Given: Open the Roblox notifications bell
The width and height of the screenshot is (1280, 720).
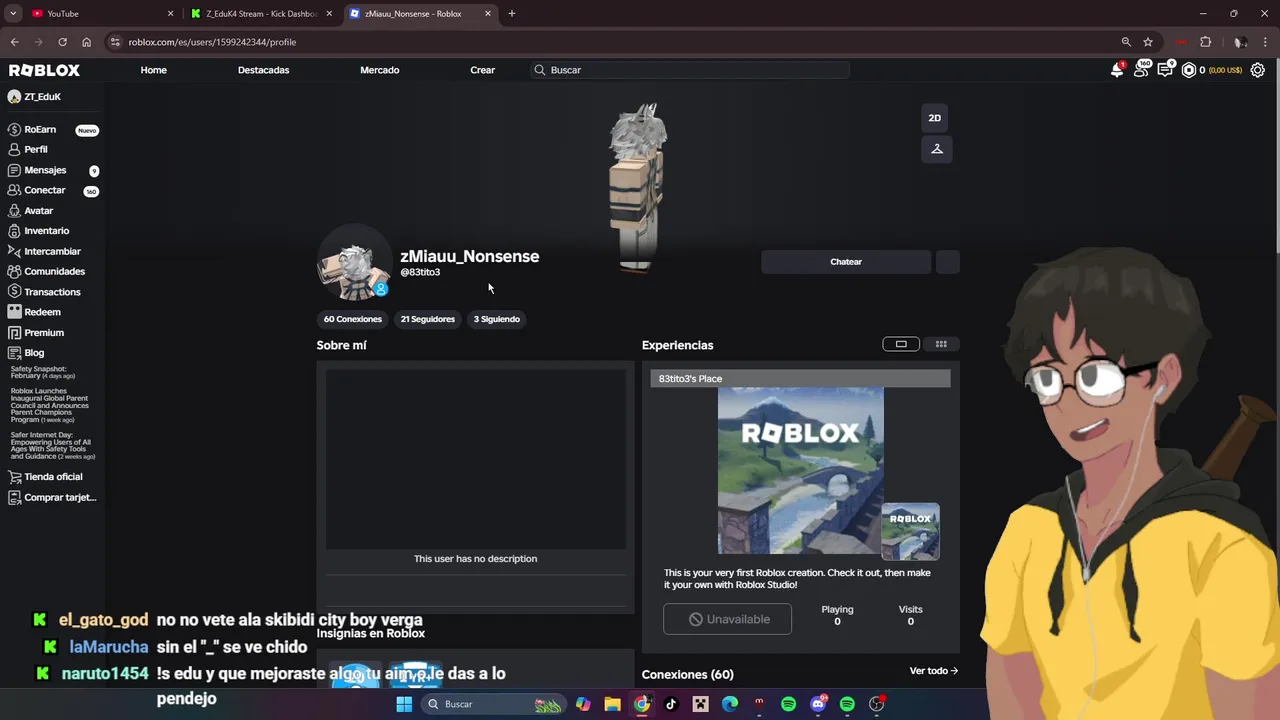Looking at the screenshot, I should (1117, 70).
